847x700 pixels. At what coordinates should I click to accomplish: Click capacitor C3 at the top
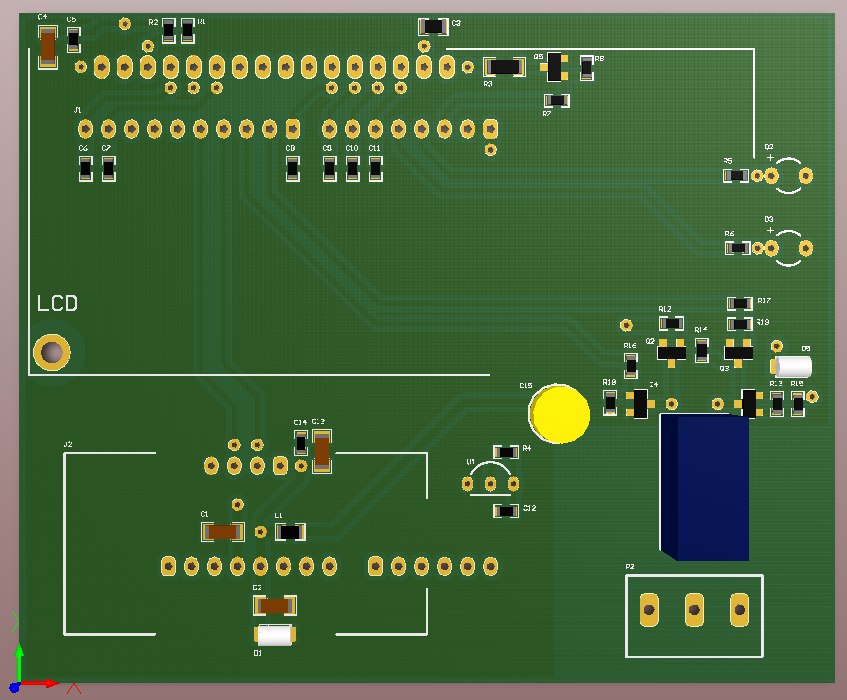433,27
